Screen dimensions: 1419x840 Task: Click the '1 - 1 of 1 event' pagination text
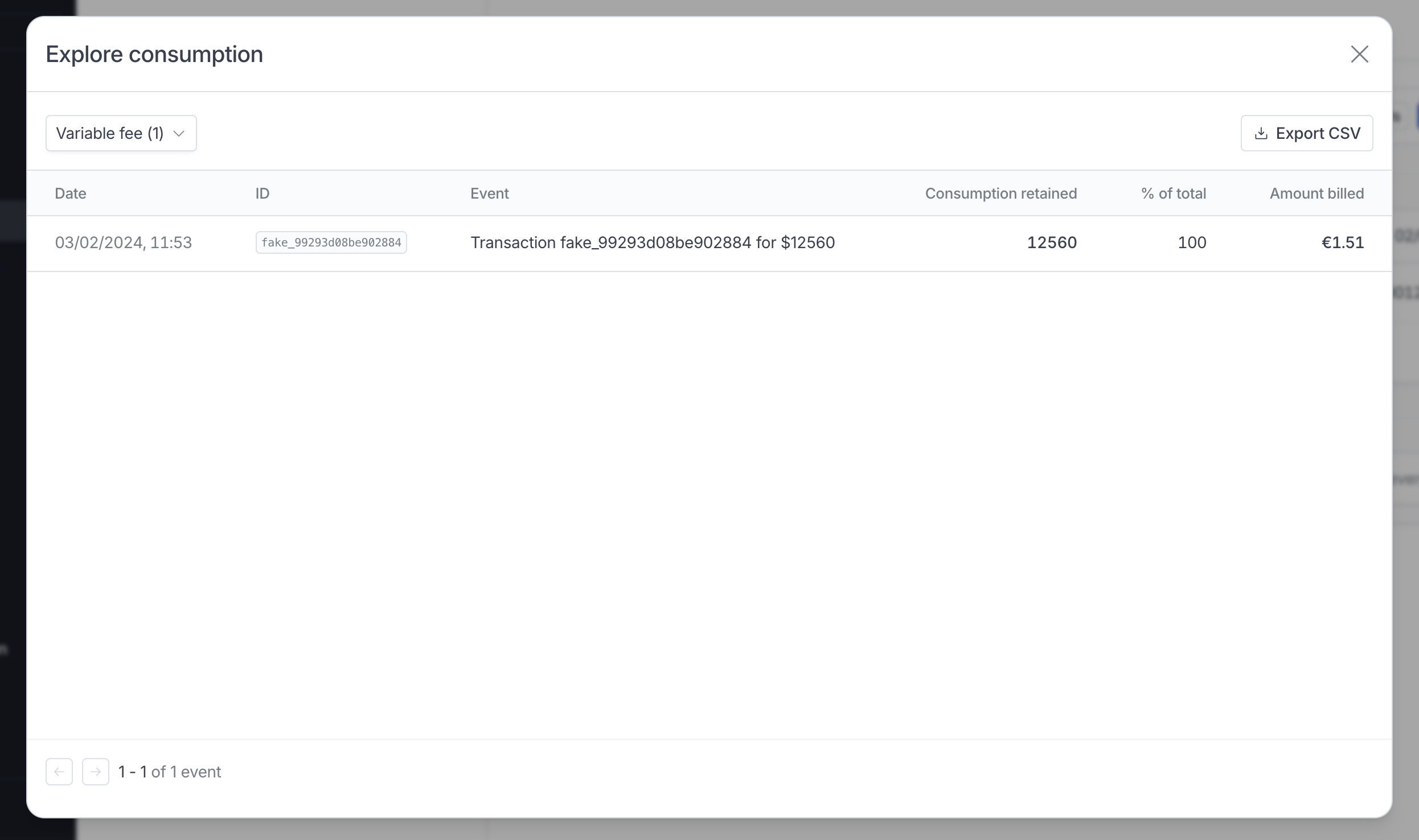170,772
